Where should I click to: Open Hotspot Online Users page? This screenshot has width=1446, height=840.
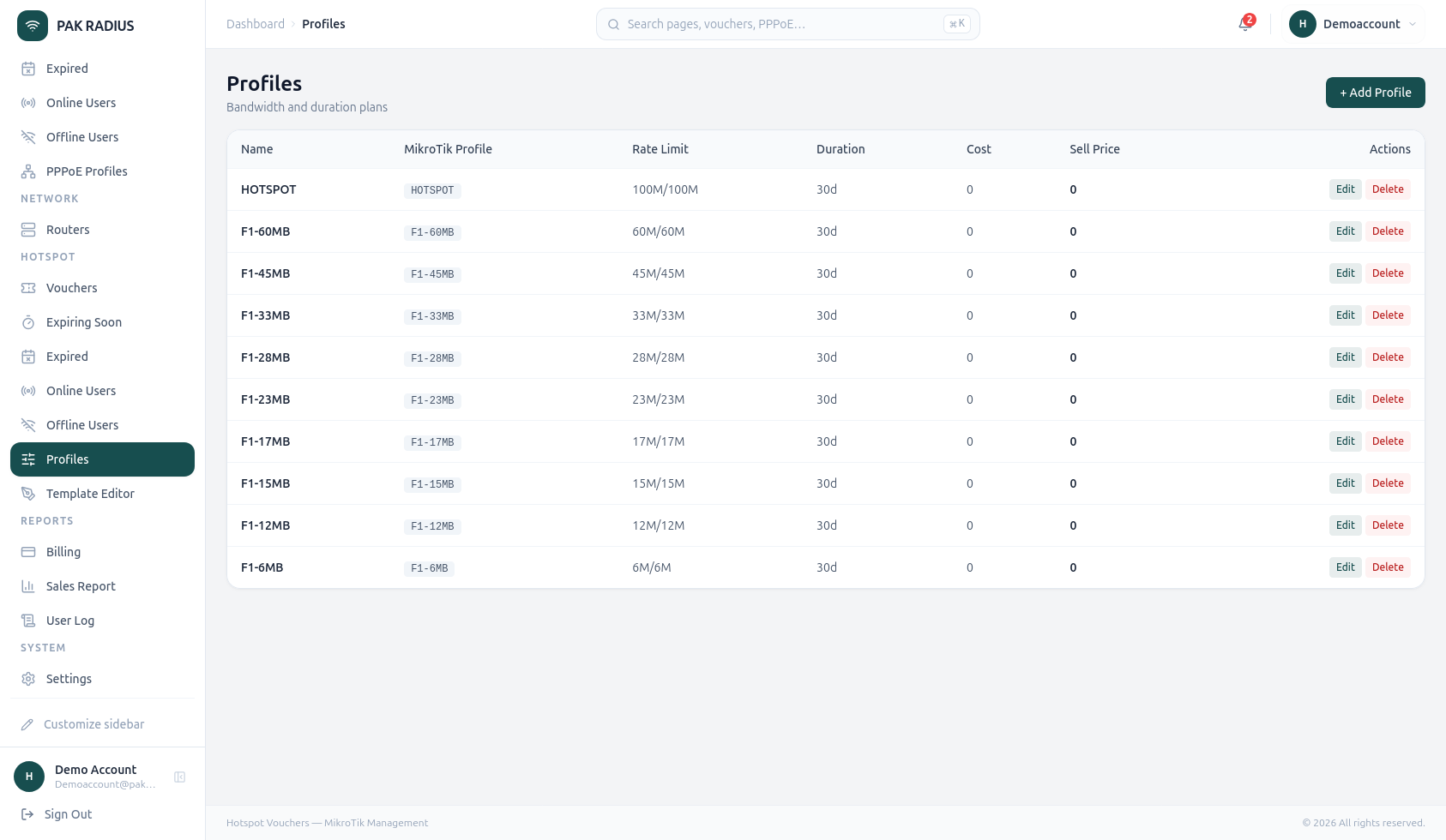[102, 391]
